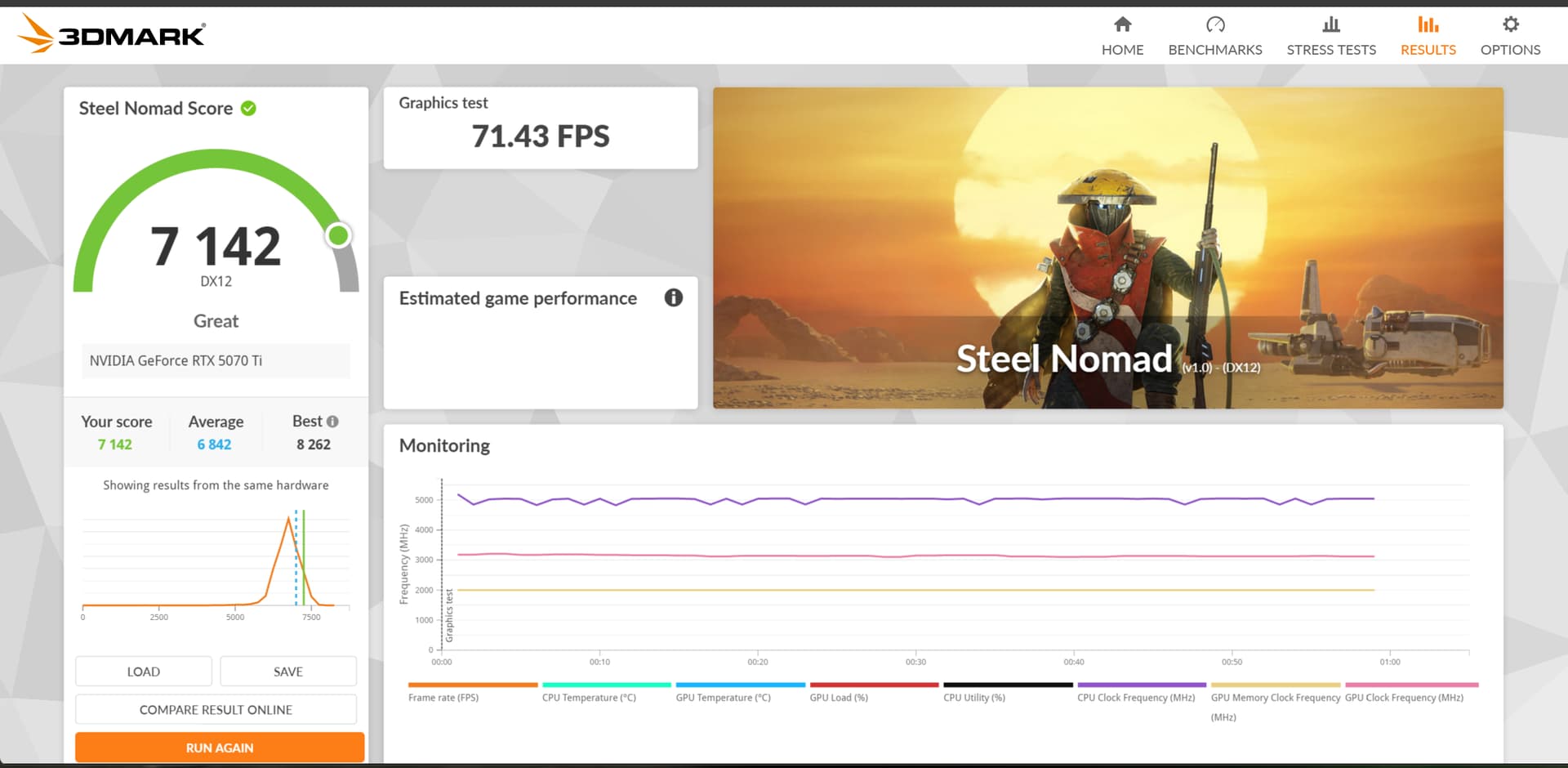This screenshot has width=1568, height=768.
Task: Click COMPARE RESULT ONLINE
Action: (216, 710)
